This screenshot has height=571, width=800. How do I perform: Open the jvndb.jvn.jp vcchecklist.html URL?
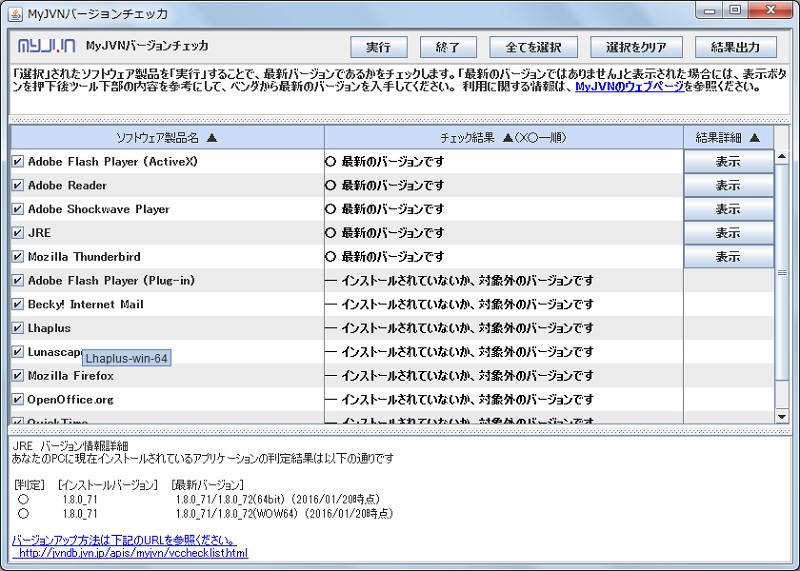pos(133,553)
